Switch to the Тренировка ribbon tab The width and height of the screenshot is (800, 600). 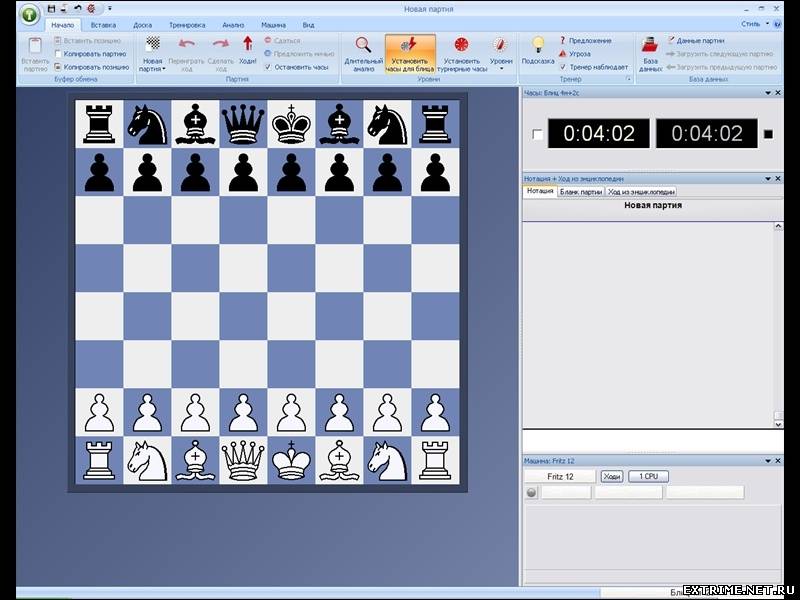[188, 24]
